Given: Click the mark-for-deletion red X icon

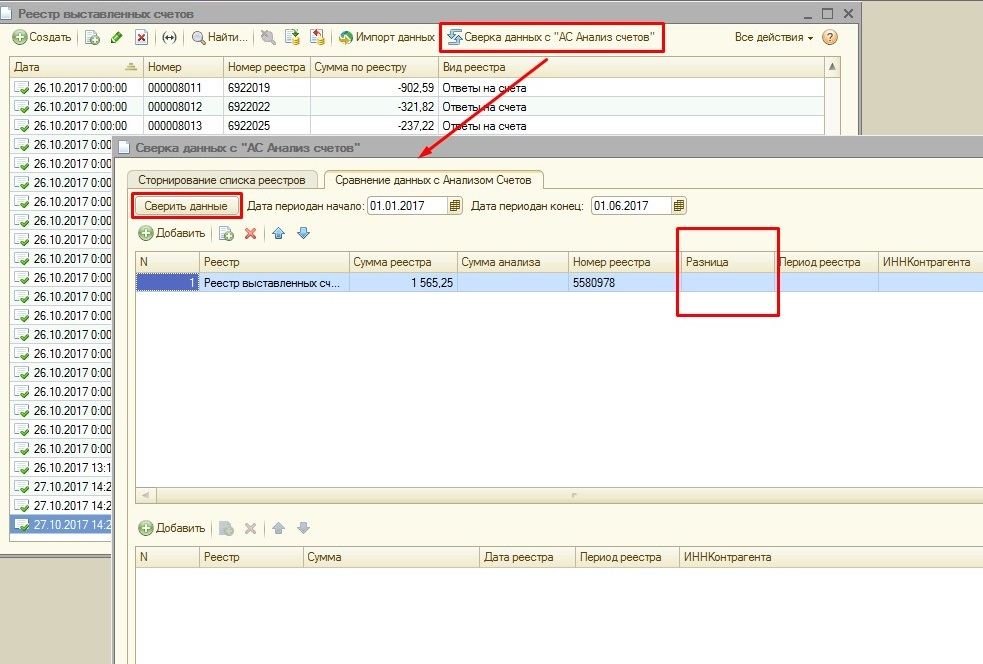Looking at the screenshot, I should (141, 37).
